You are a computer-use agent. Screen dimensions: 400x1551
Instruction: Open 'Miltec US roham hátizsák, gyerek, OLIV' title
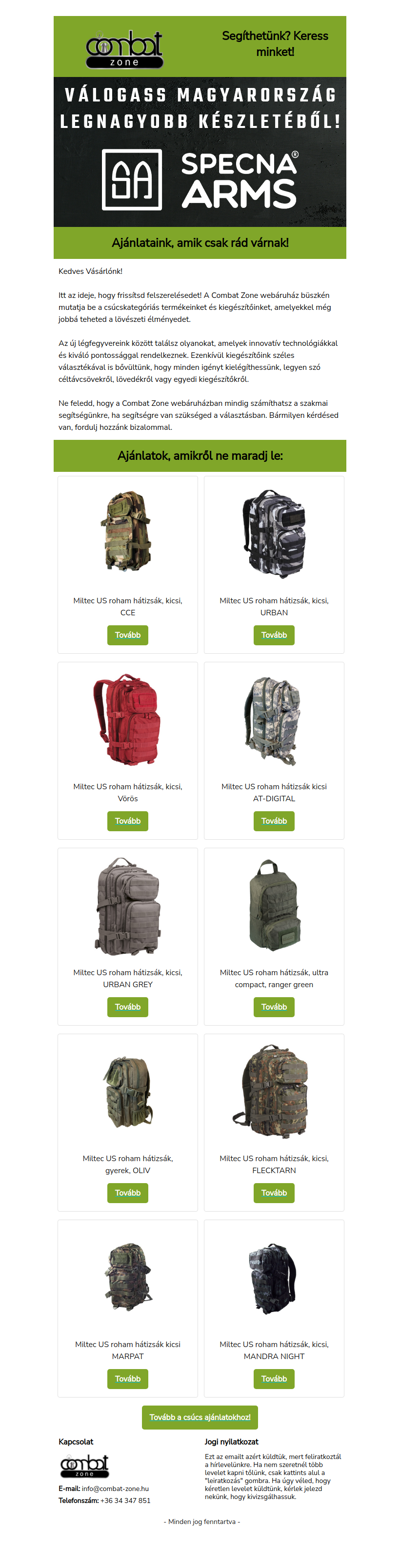(x=127, y=1164)
